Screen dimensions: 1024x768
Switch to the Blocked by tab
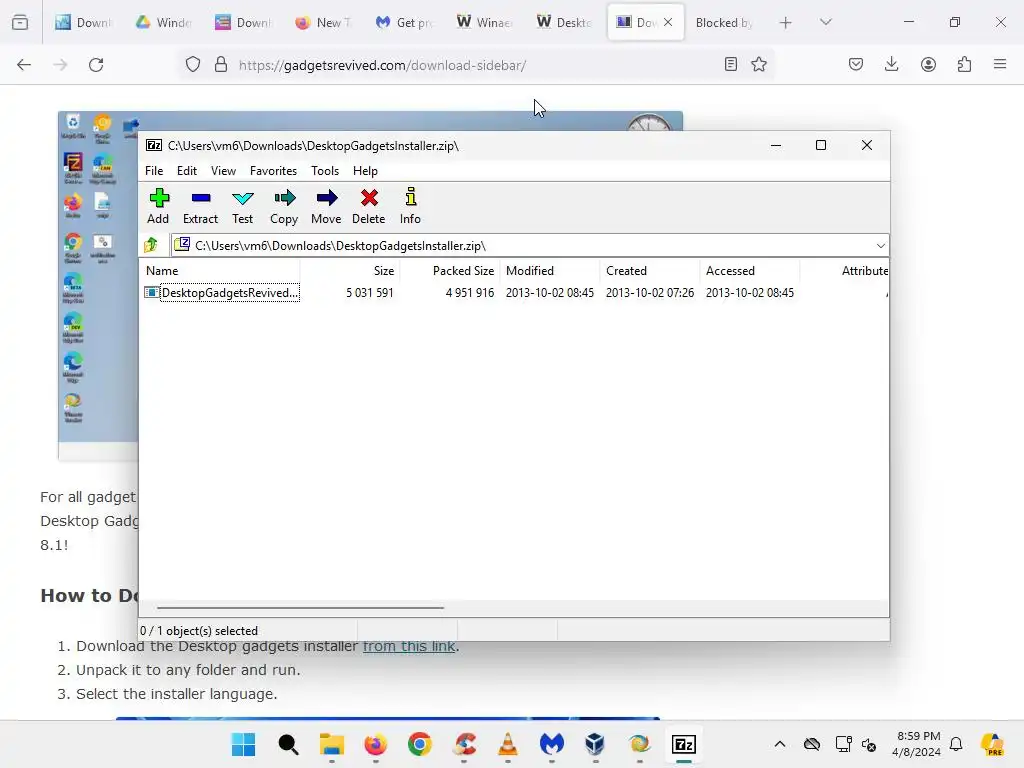724,22
